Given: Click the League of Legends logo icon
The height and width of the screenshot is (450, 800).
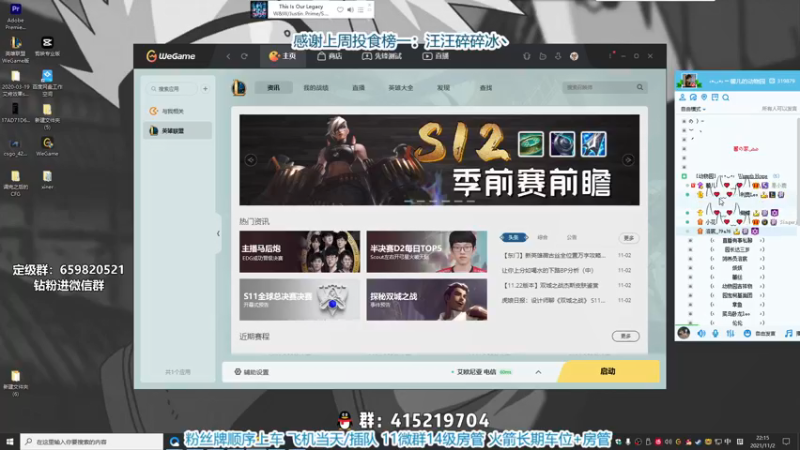Looking at the screenshot, I should tap(239, 88).
